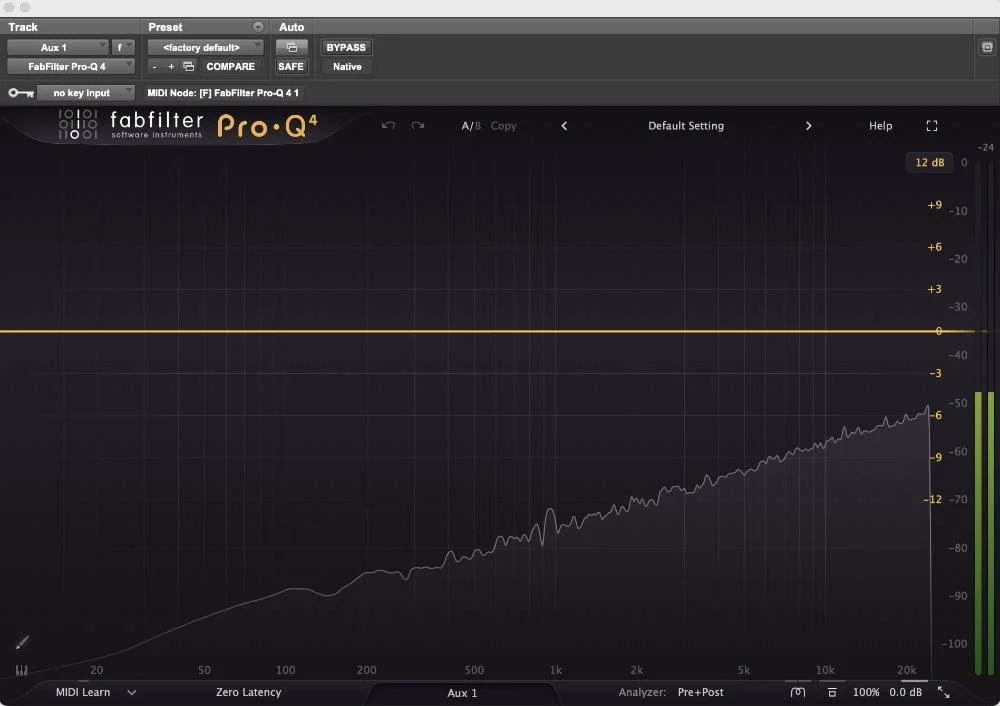Open the 12 dB display range menu
Viewport: 1000px width, 706px height.
pos(929,162)
